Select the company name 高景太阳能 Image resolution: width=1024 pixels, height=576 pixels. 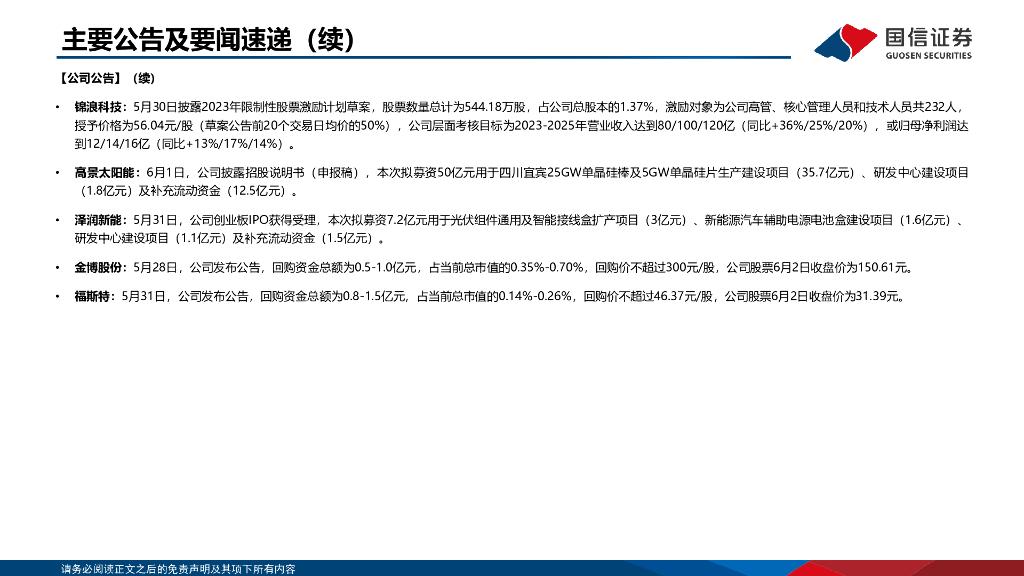coord(104,173)
